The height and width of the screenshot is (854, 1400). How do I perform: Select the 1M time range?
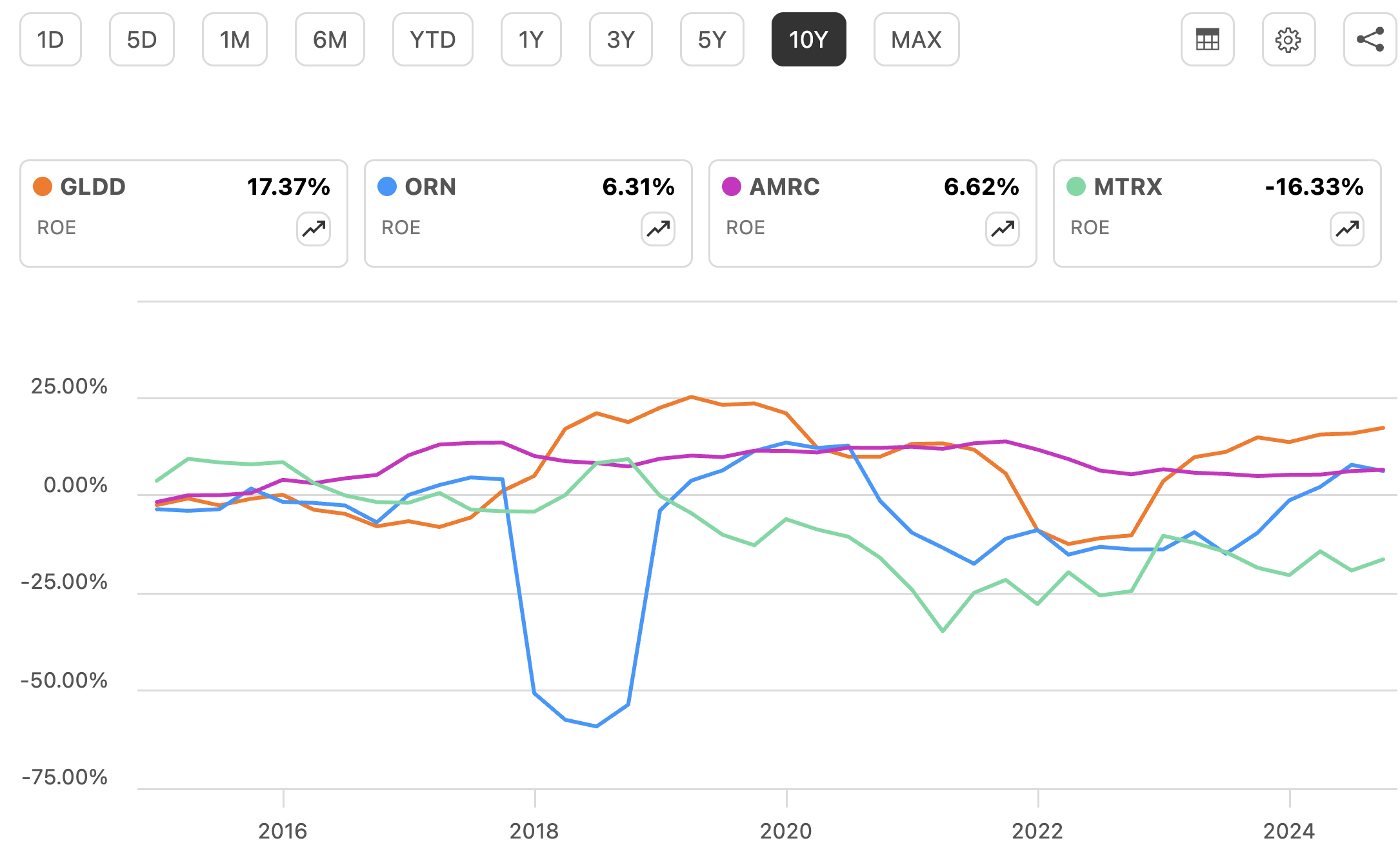pos(234,39)
